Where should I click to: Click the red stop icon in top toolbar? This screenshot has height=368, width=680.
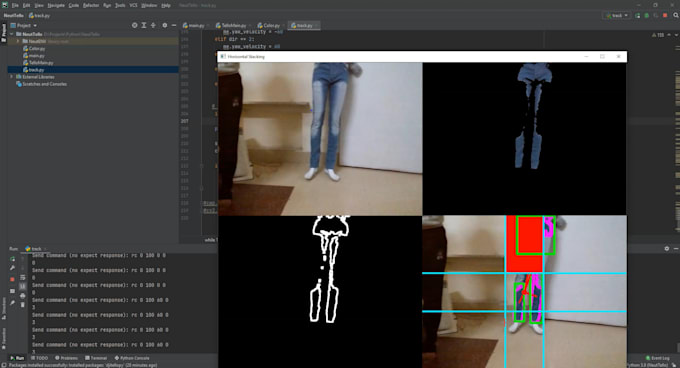pos(665,16)
